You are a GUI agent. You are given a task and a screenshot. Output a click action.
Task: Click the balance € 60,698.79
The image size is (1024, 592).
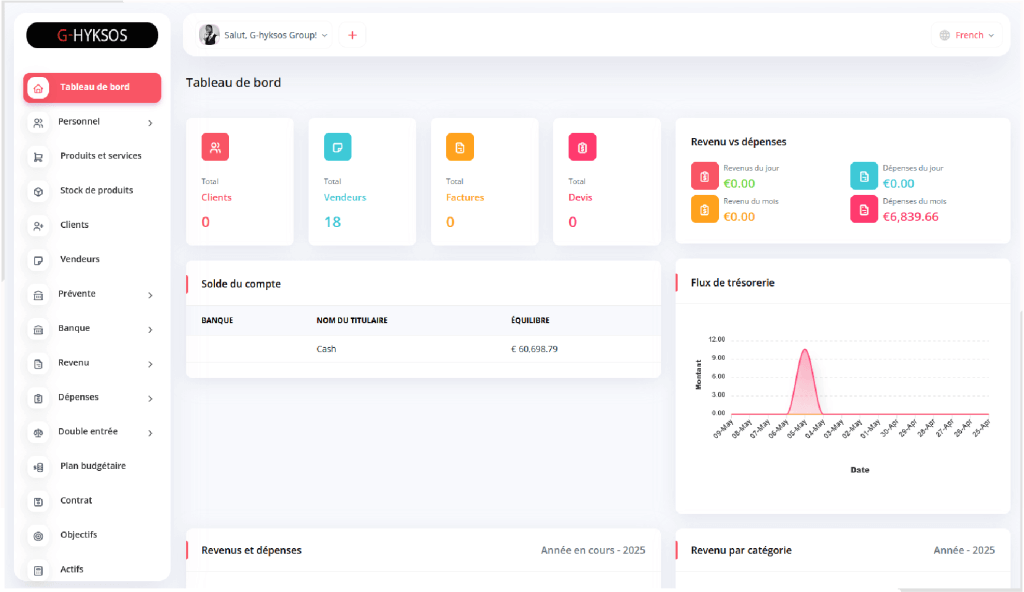(x=534, y=349)
